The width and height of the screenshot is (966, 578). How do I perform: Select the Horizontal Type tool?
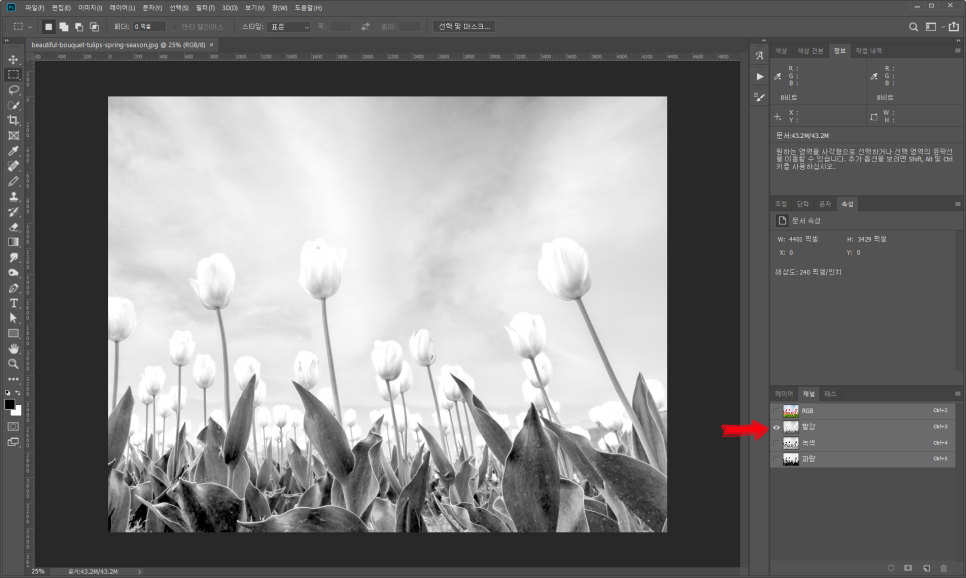click(x=14, y=302)
